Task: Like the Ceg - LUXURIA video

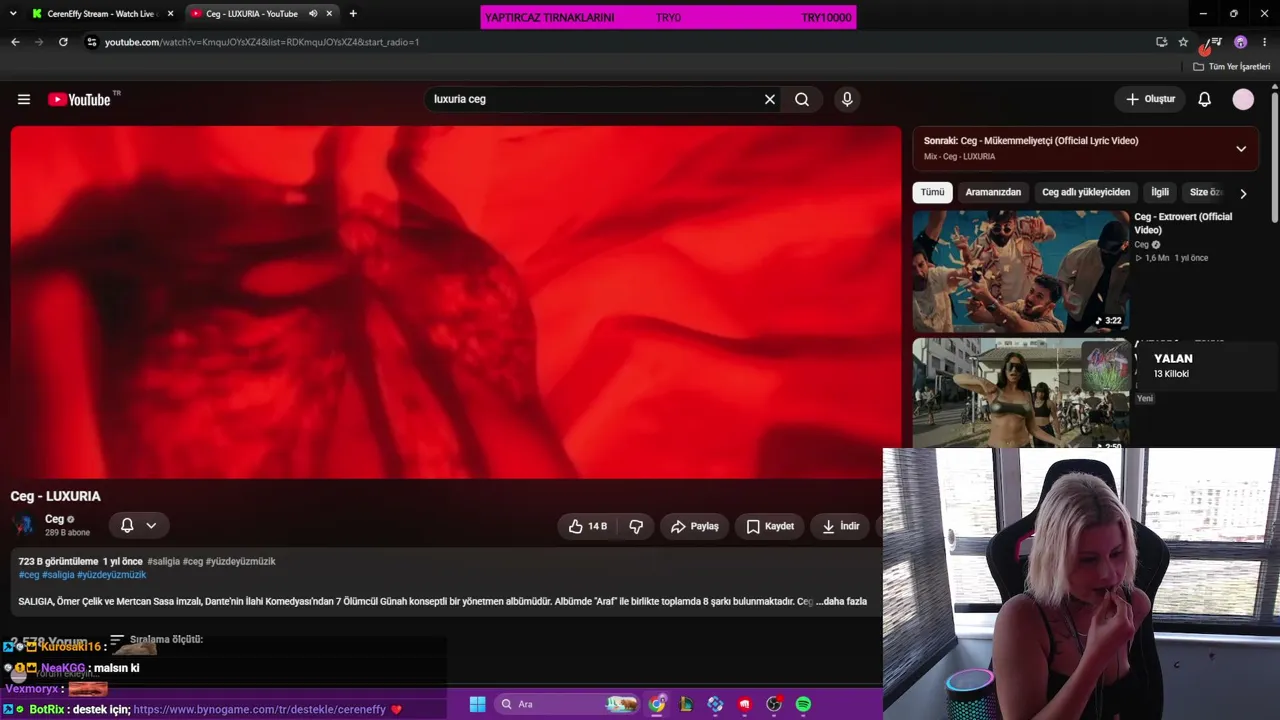Action: point(587,526)
